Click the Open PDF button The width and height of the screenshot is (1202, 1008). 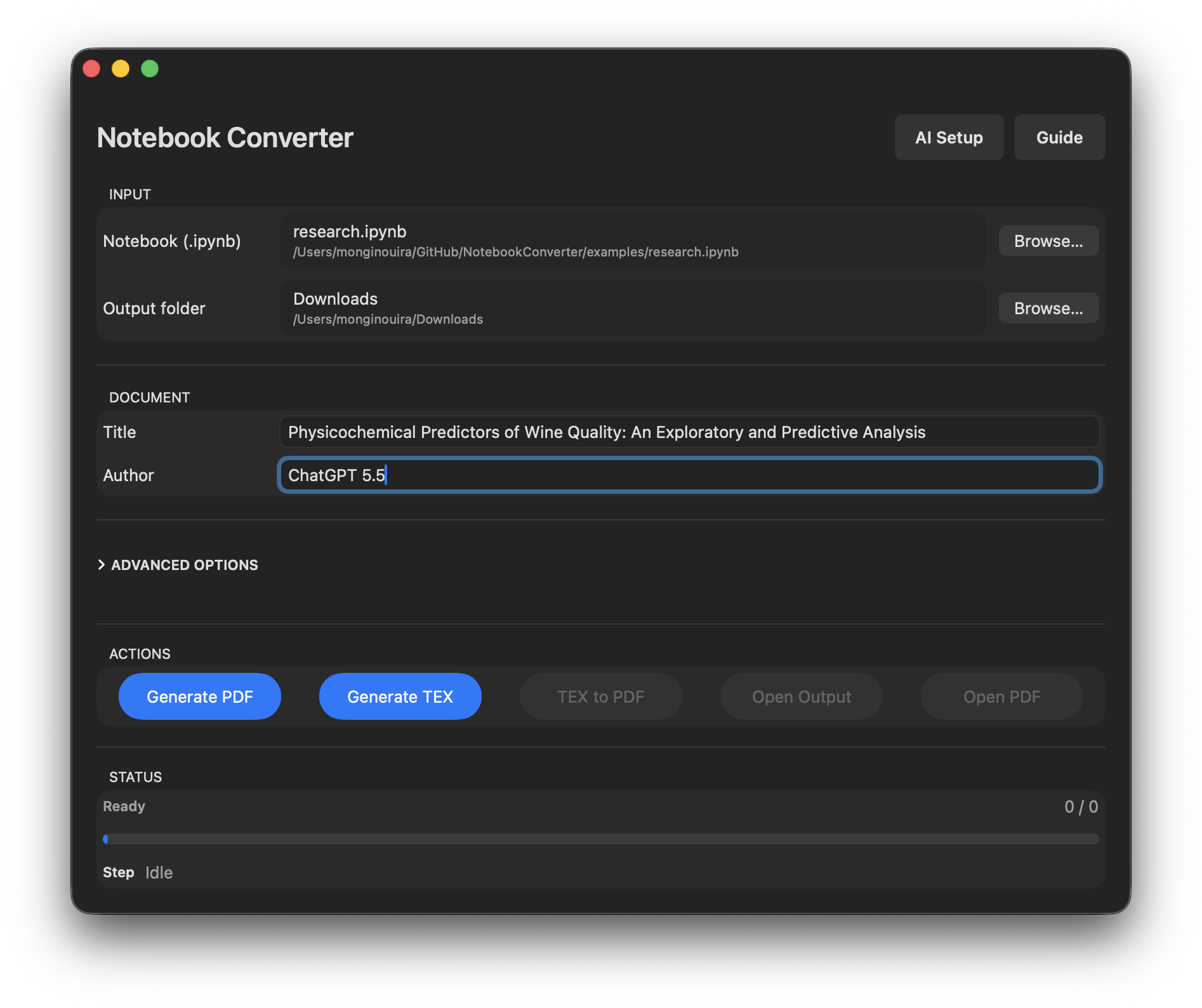point(1002,697)
